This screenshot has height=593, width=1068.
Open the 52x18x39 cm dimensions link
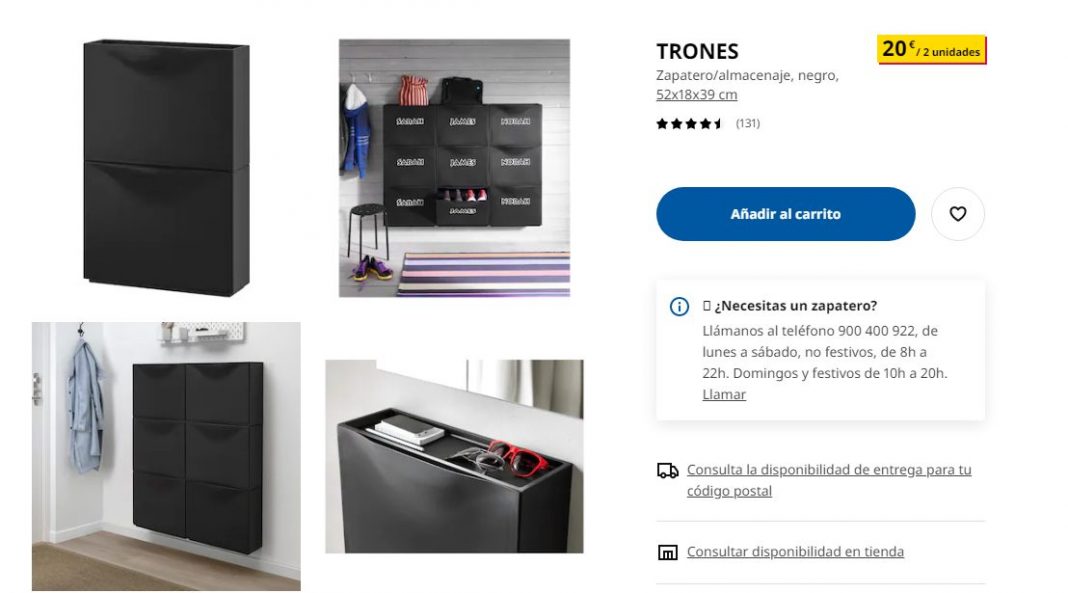(x=696, y=95)
